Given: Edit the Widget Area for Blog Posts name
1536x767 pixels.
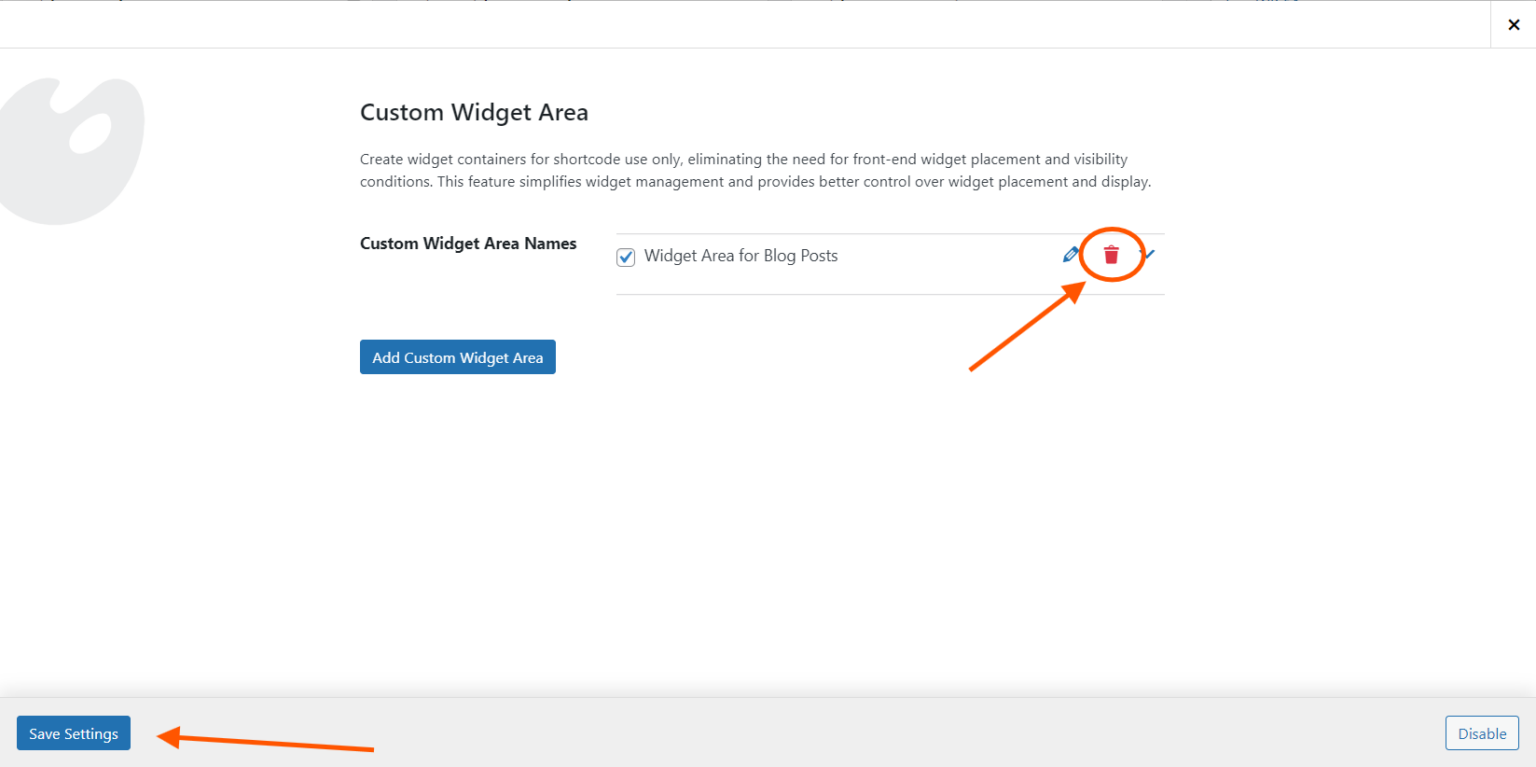Looking at the screenshot, I should [x=1070, y=255].
